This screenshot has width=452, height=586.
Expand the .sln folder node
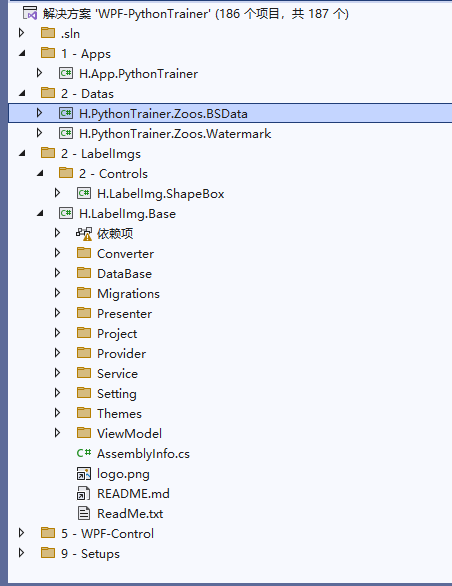tap(22, 33)
